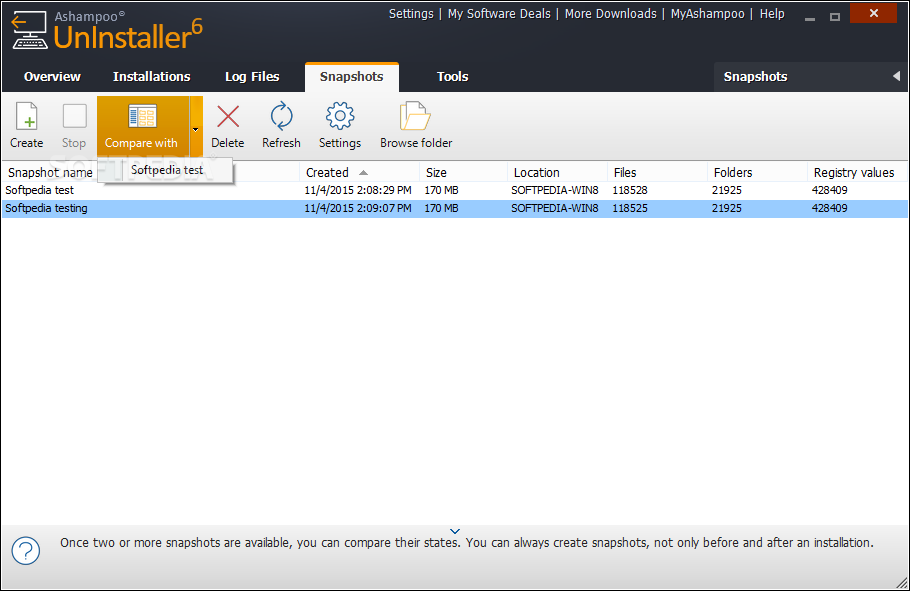Viewport: 910px width, 591px height.
Task: Open the Tools tab
Action: 453,77
